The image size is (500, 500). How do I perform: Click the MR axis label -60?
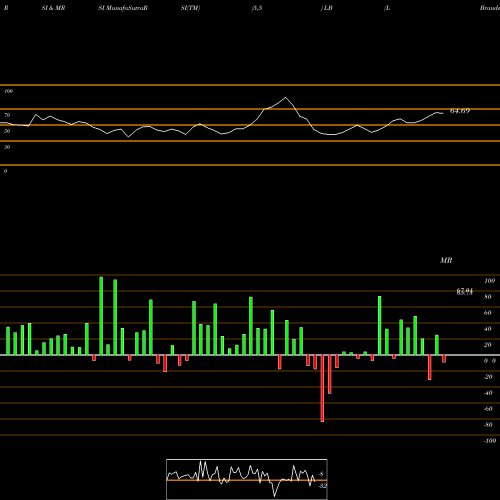click(x=488, y=409)
